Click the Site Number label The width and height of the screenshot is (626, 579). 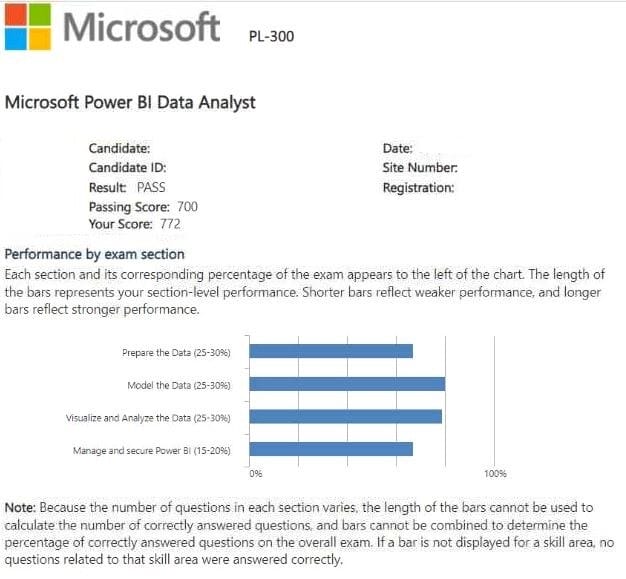(x=420, y=168)
